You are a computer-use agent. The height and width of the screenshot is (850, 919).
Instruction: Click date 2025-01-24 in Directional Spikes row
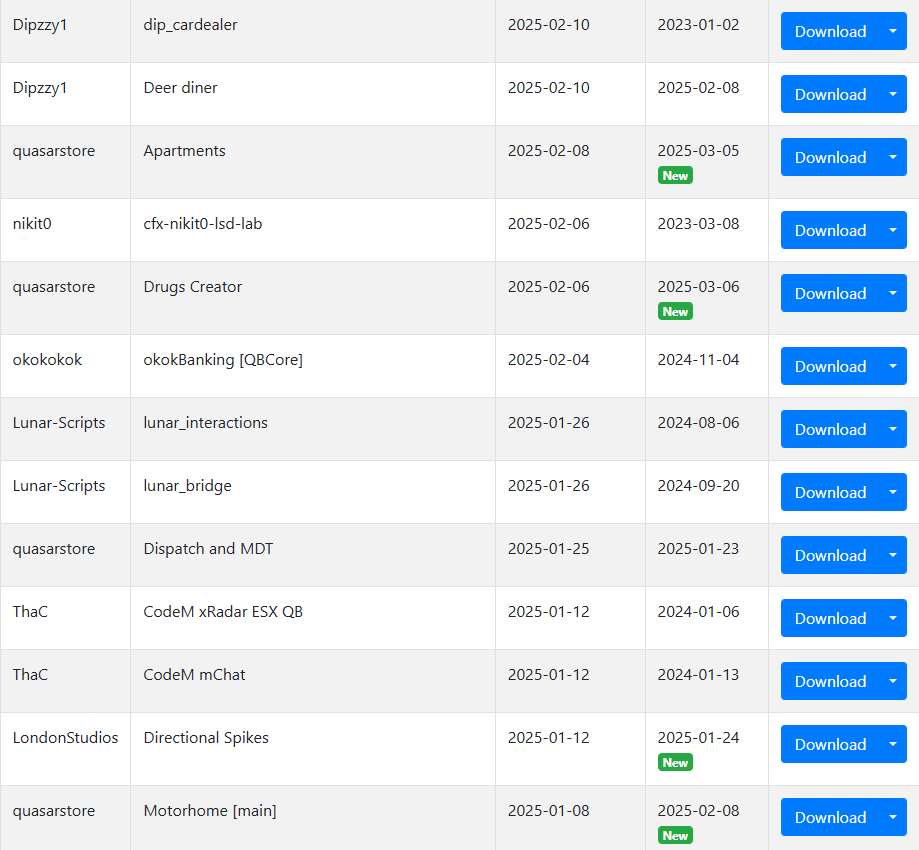(698, 737)
